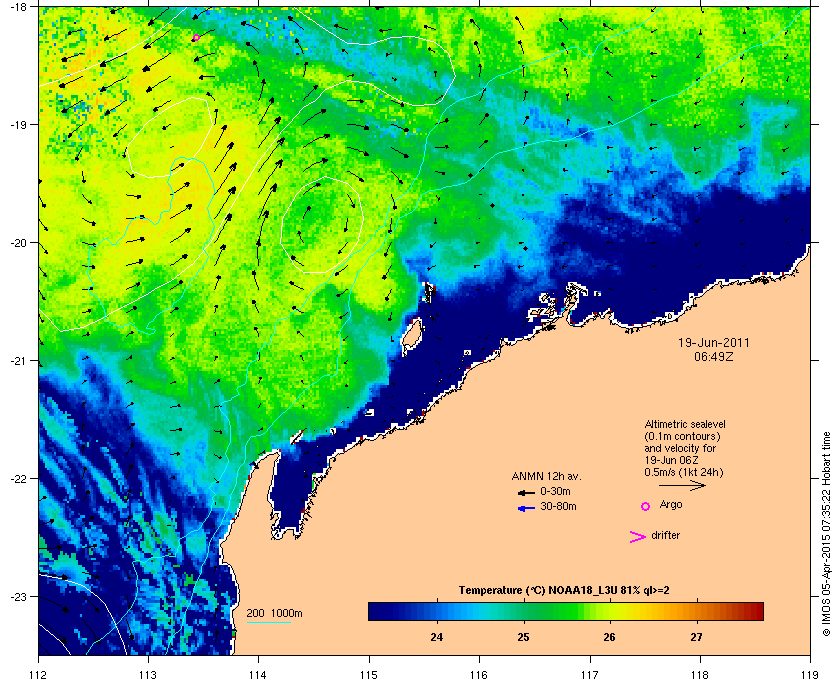Click latitude axis label '-20'
Image resolution: width=840 pixels, height=680 pixels.
(19, 242)
